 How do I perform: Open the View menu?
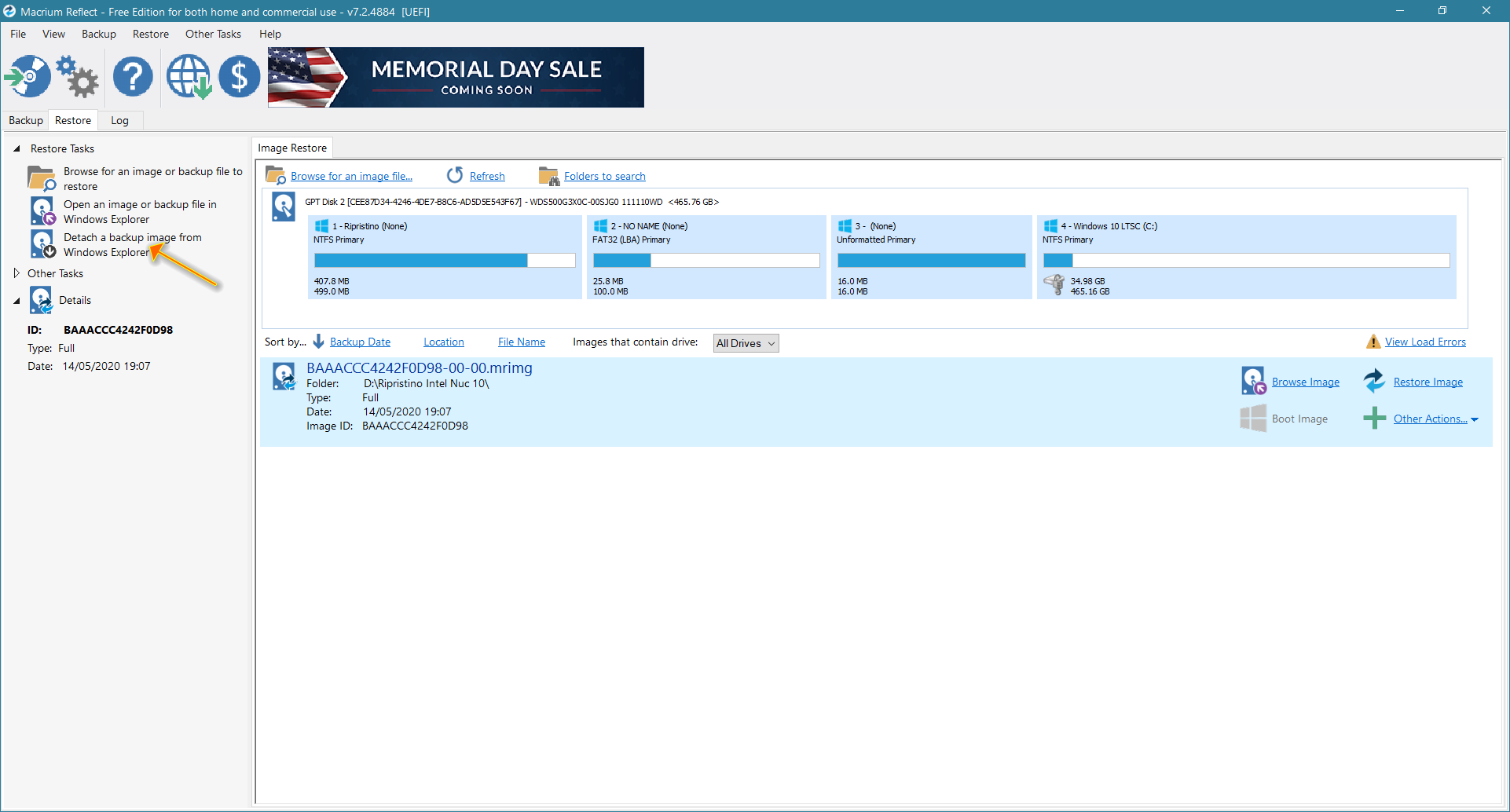point(53,34)
